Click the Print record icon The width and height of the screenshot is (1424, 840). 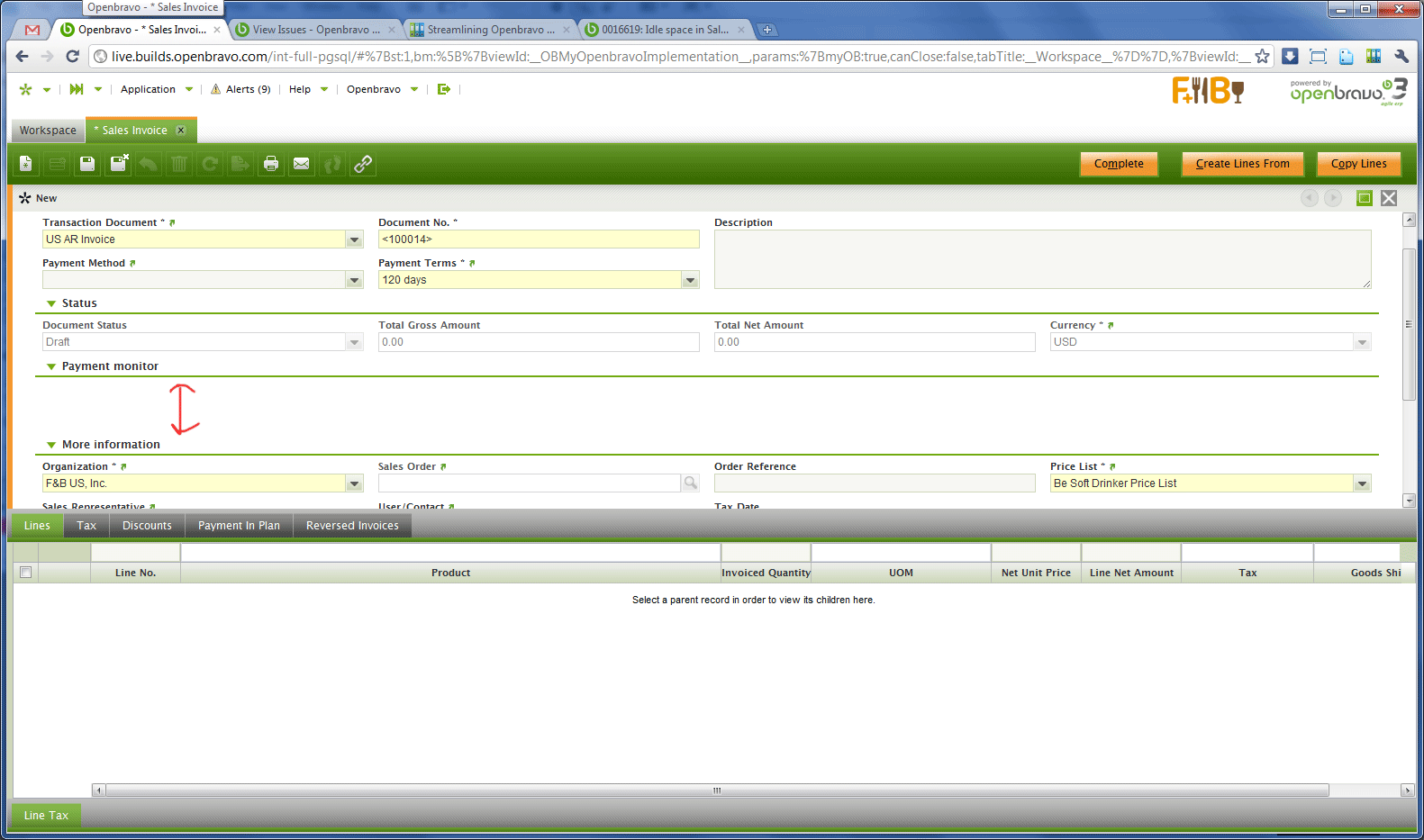tap(270, 164)
